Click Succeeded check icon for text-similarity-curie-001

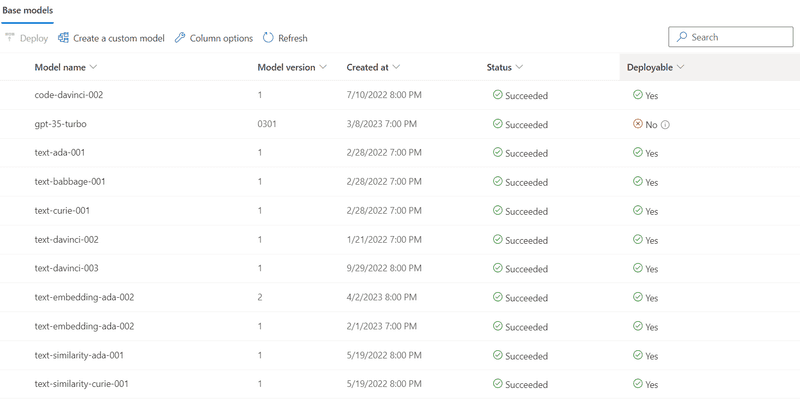[x=497, y=384]
